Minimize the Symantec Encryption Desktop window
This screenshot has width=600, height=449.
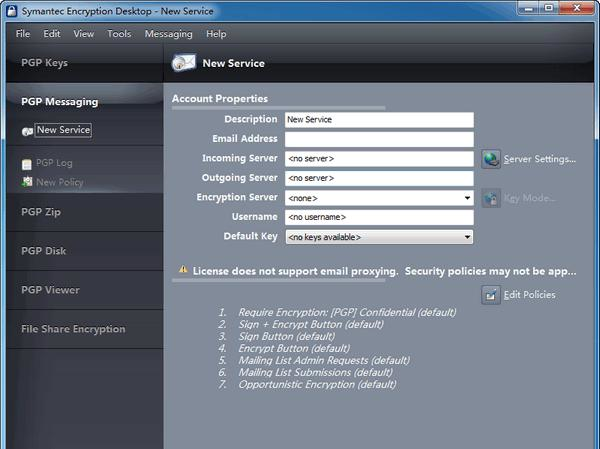(528, 8)
